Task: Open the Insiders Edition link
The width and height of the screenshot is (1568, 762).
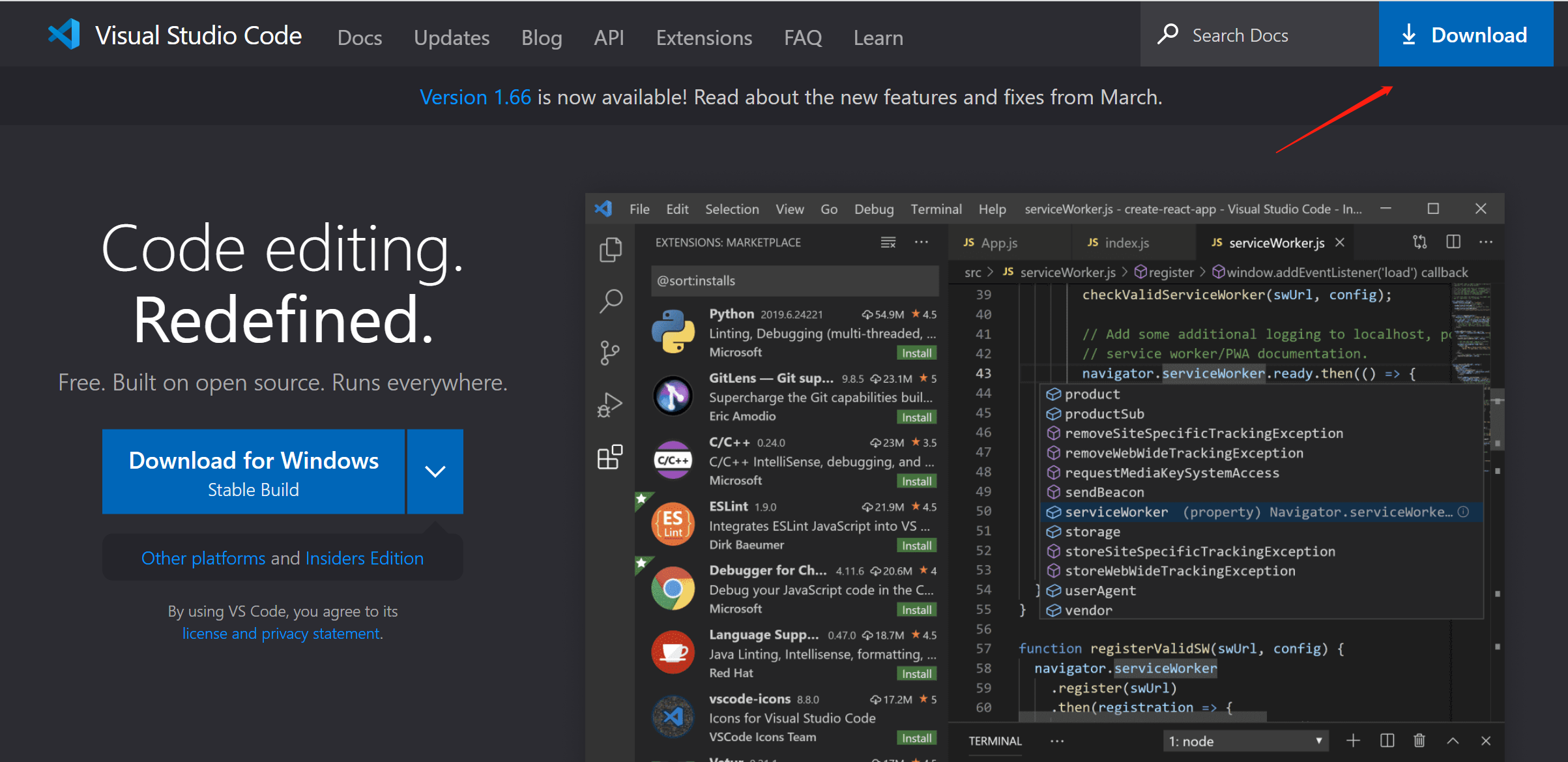Action: click(x=364, y=558)
